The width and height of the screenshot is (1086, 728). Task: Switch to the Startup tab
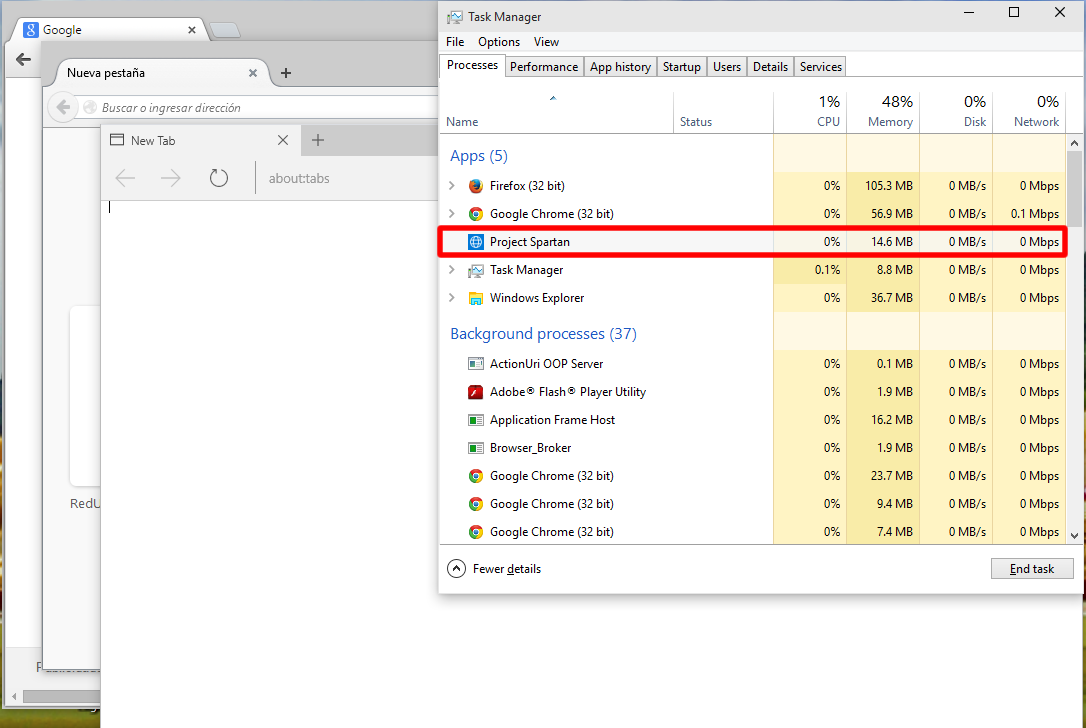point(682,66)
